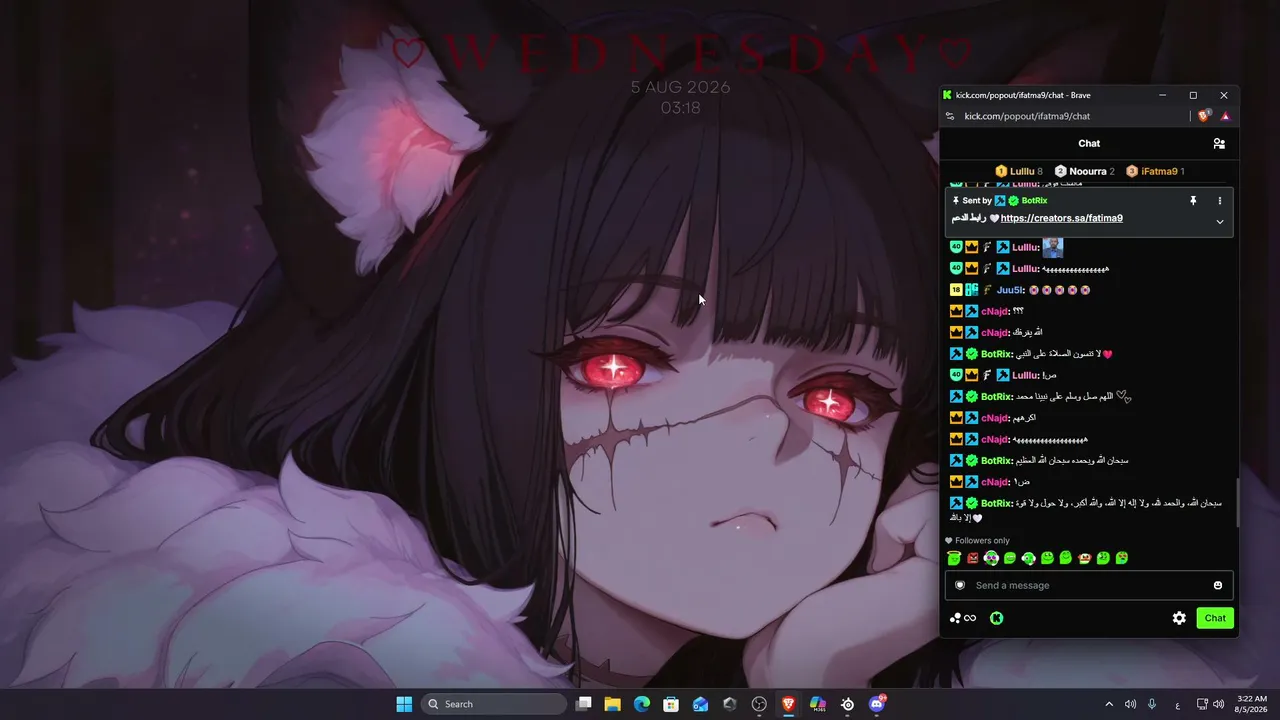Open the chat user list icon
The height and width of the screenshot is (720, 1280).
point(1219,144)
